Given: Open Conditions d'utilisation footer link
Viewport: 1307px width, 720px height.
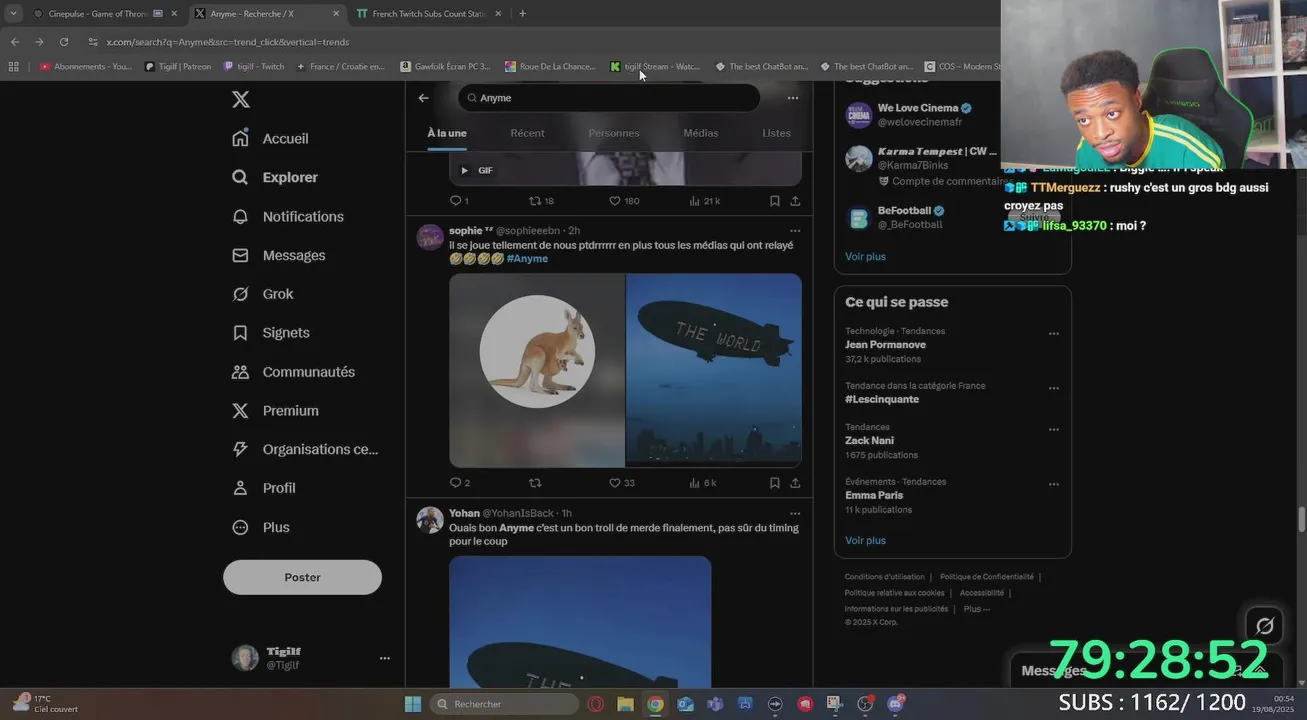Looking at the screenshot, I should 884,577.
